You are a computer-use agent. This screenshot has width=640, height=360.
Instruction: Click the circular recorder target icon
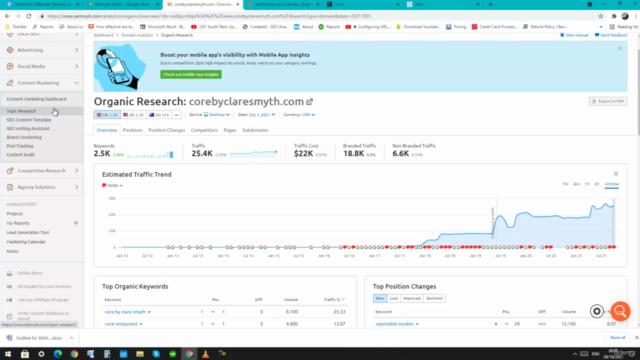(596, 311)
